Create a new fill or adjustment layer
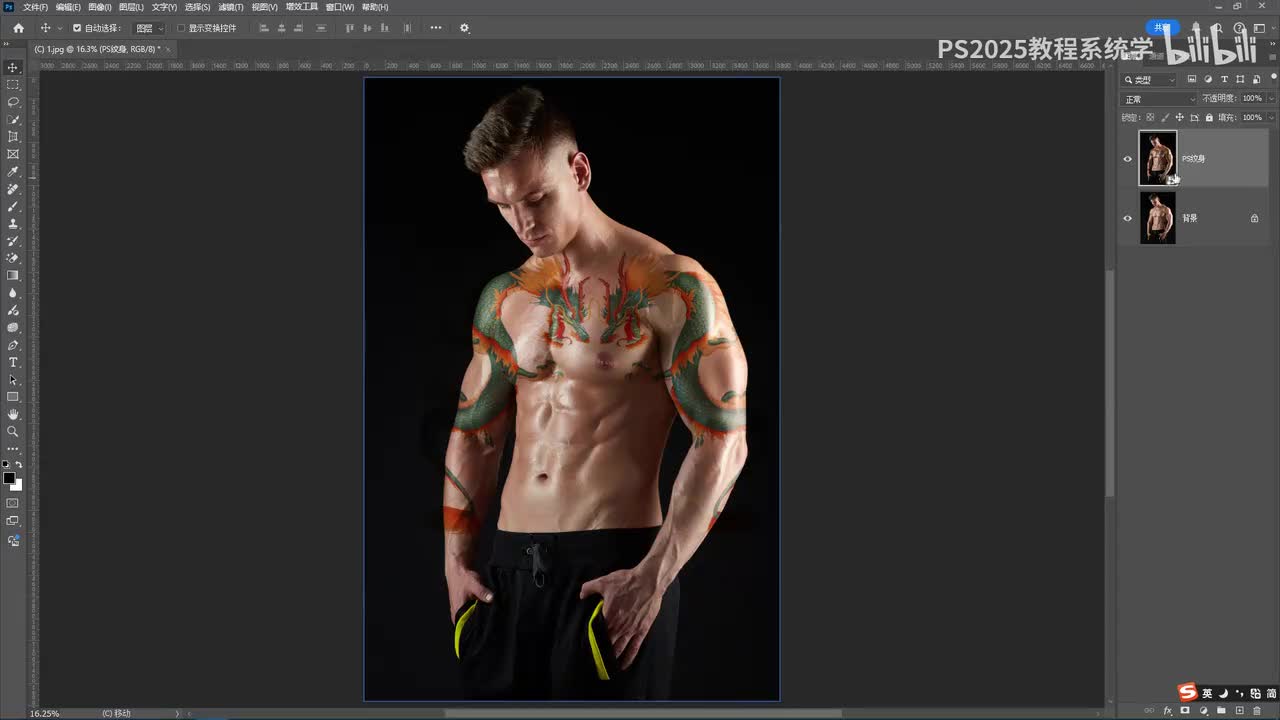Viewport: 1280px width, 720px height. point(1203,711)
